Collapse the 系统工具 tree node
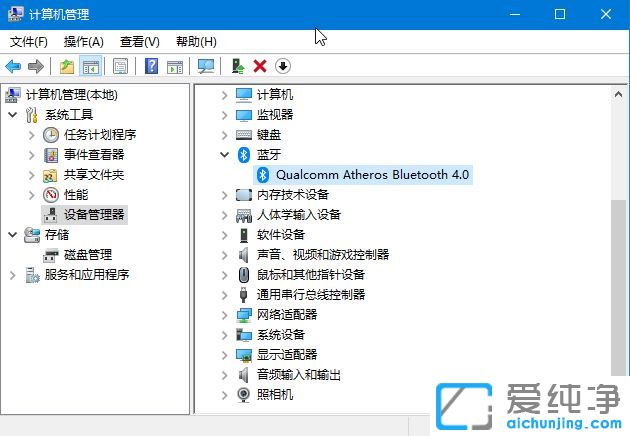The image size is (630, 436). point(12,115)
